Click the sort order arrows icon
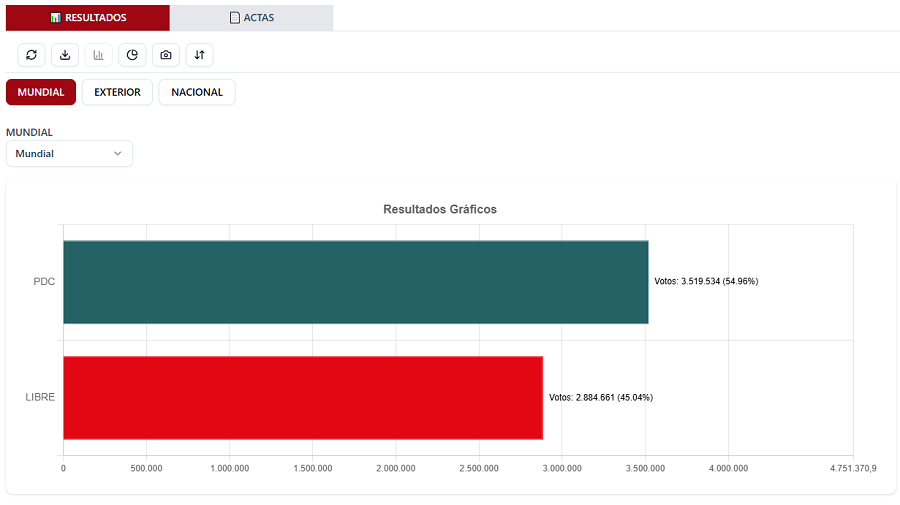 [199, 55]
